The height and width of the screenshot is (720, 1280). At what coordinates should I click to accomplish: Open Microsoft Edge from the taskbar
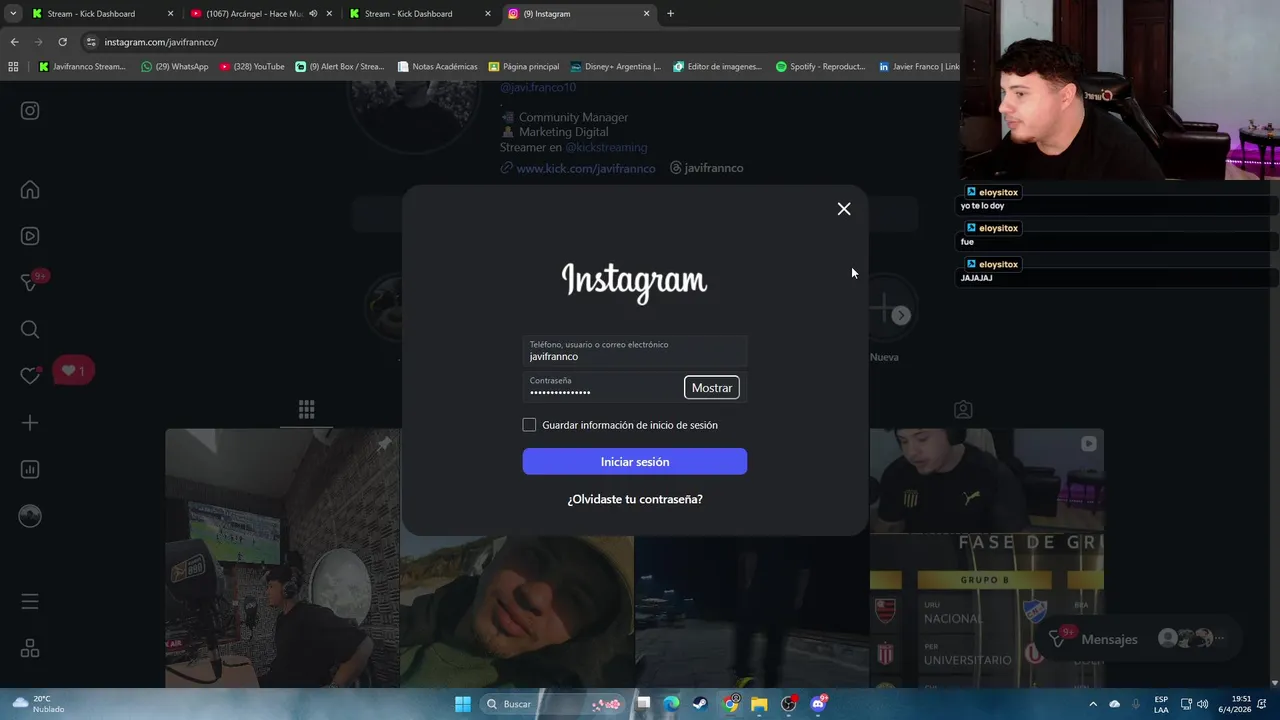pyautogui.click(x=671, y=704)
